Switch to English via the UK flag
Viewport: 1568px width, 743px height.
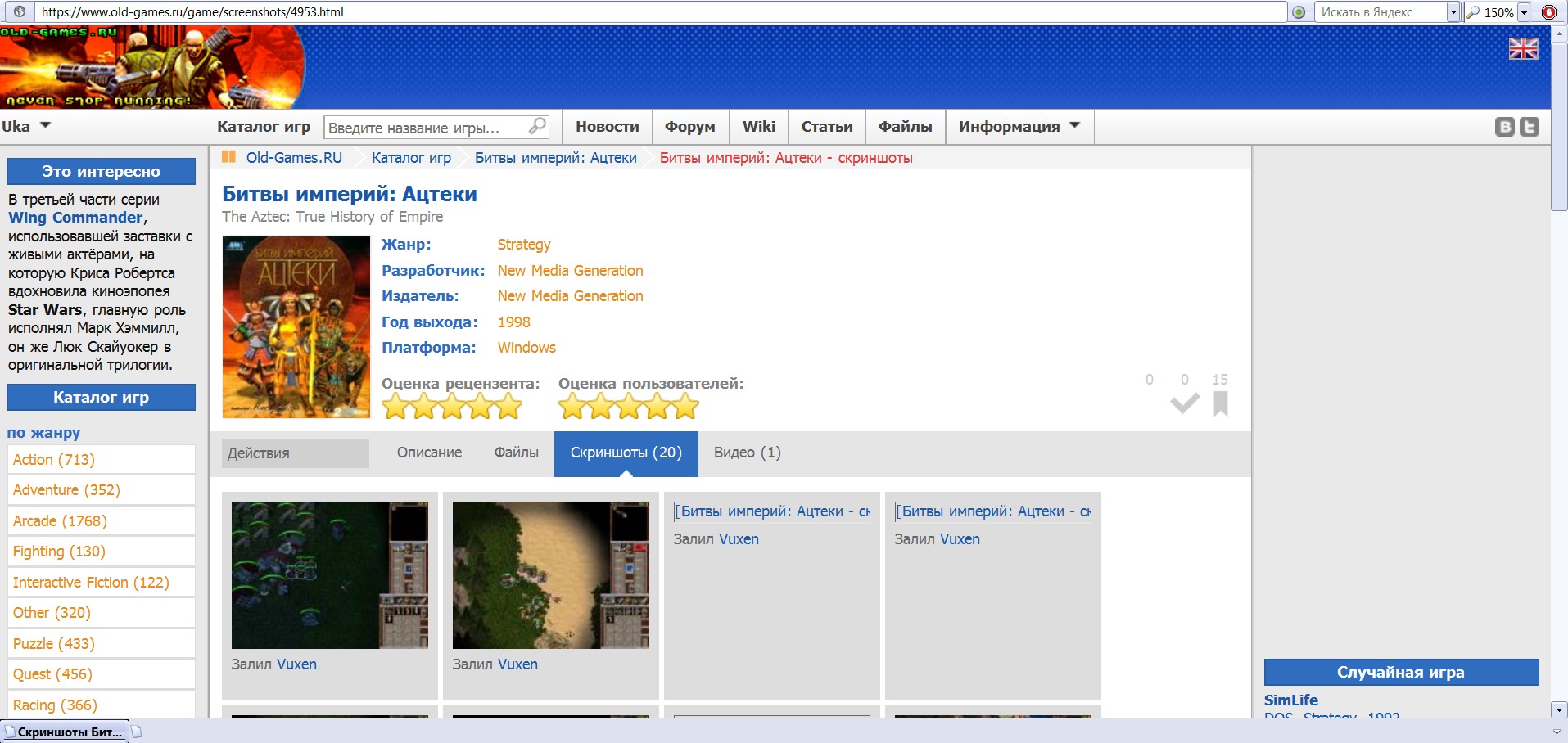(x=1524, y=49)
